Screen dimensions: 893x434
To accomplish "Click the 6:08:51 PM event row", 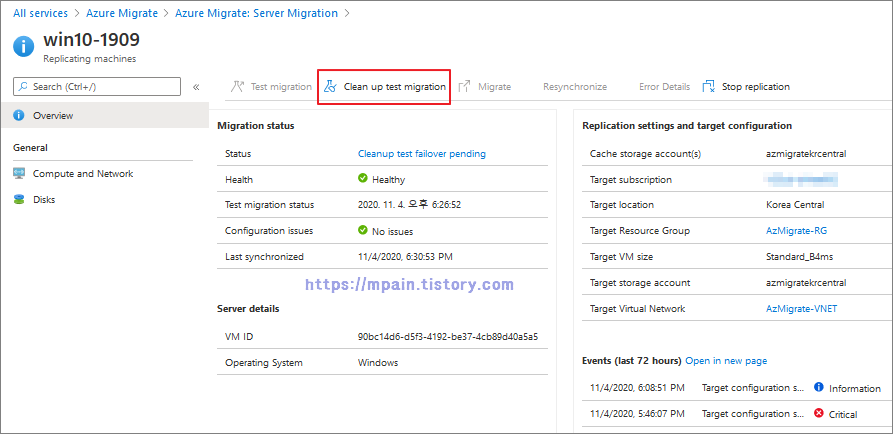I will coord(738,388).
